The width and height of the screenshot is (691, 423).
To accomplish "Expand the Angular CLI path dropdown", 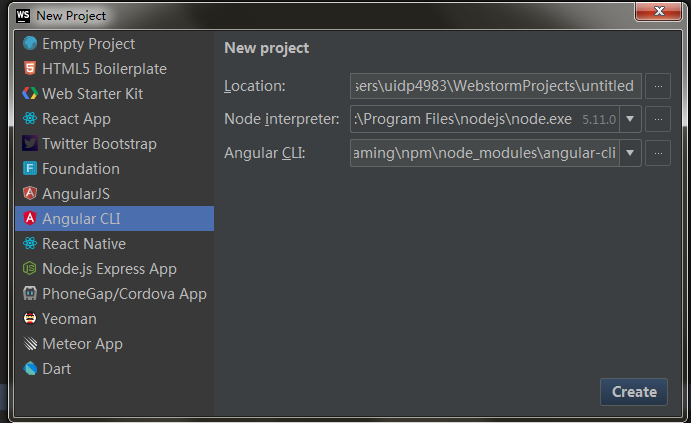I will 631,153.
